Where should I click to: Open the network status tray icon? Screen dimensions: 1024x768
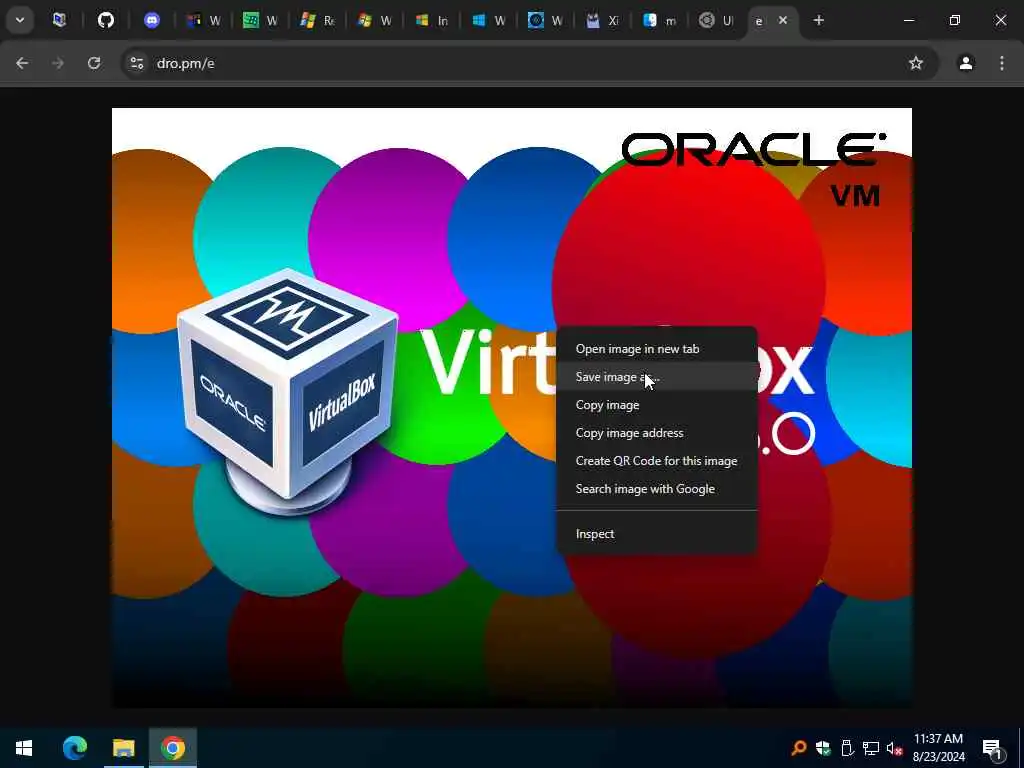click(871, 748)
